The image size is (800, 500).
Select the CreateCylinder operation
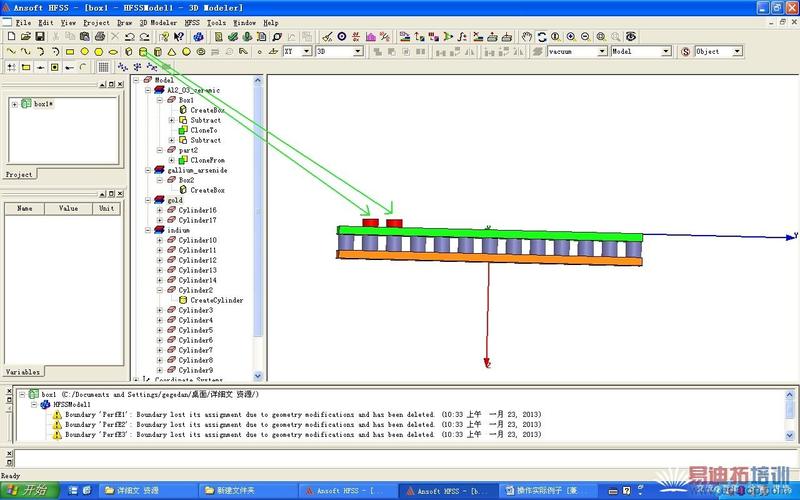click(217, 301)
